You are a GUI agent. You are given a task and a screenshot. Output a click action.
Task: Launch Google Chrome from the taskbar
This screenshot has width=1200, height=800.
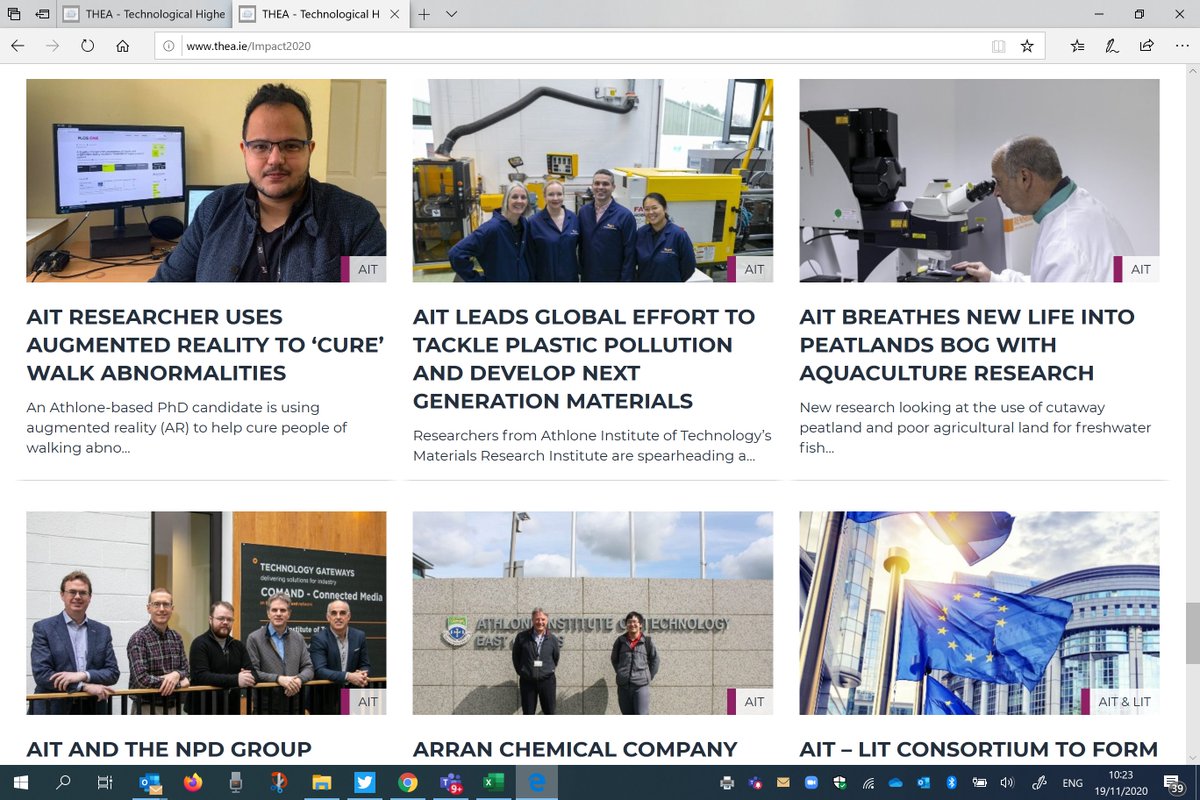[x=407, y=782]
